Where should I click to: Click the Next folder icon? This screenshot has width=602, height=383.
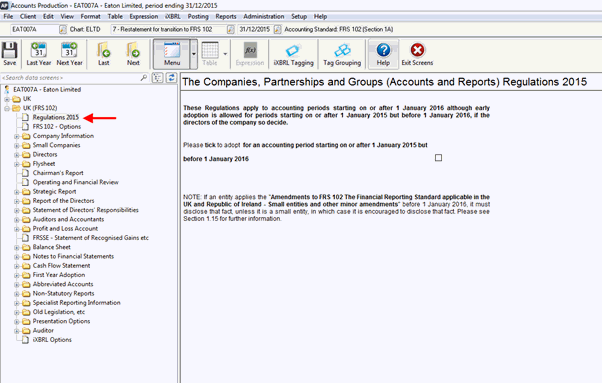pyautogui.click(x=133, y=54)
